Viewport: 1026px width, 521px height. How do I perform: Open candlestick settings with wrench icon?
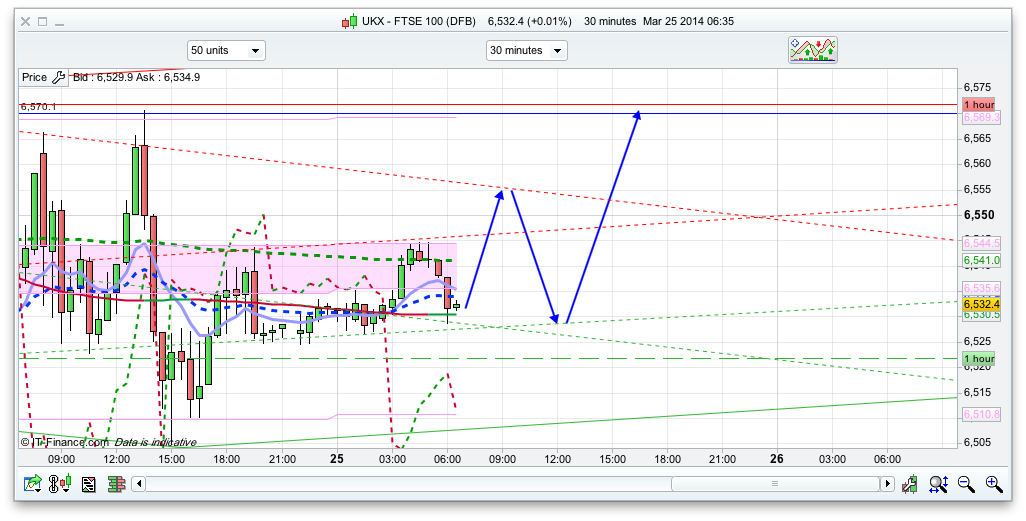pos(910,485)
